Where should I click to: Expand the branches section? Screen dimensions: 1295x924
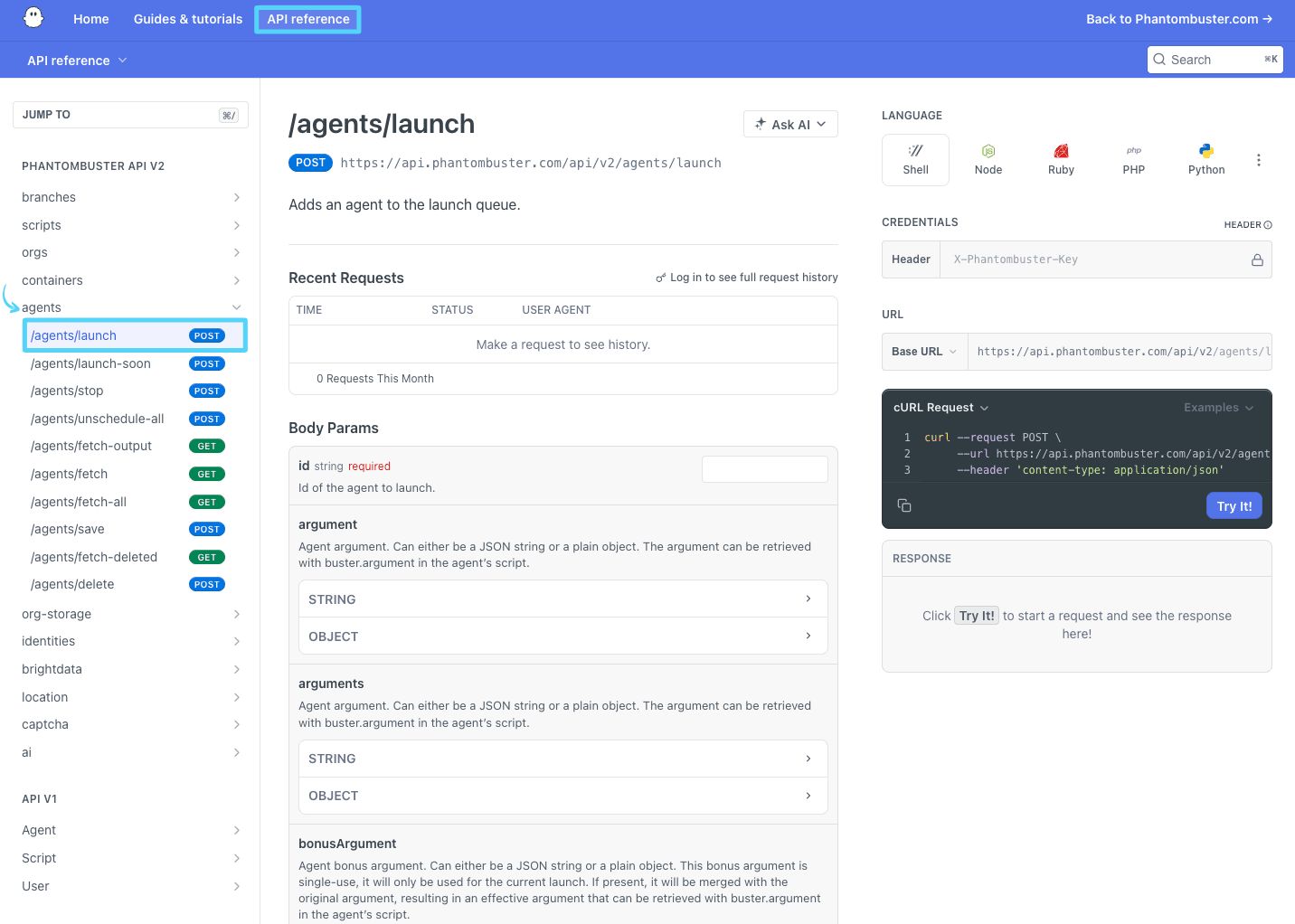[x=130, y=197]
